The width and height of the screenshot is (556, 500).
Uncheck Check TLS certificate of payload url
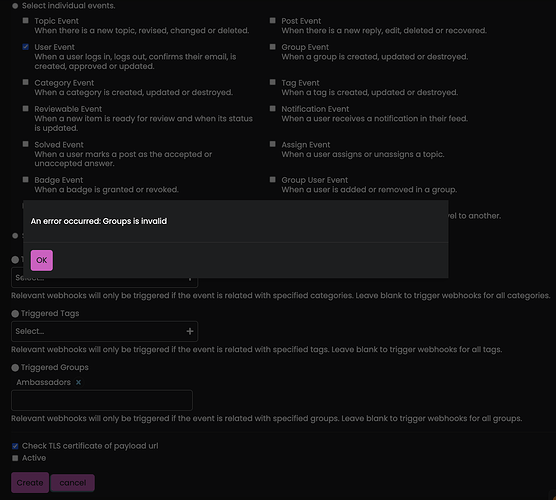click(15, 446)
